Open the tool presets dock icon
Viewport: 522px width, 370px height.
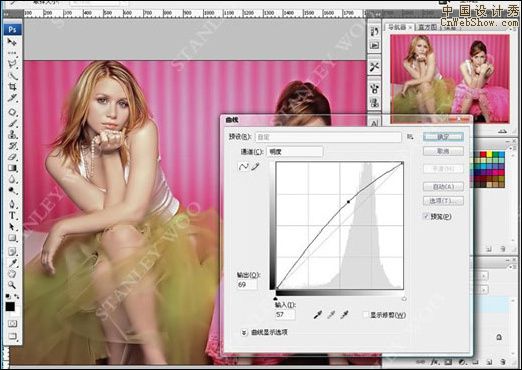[x=374, y=67]
